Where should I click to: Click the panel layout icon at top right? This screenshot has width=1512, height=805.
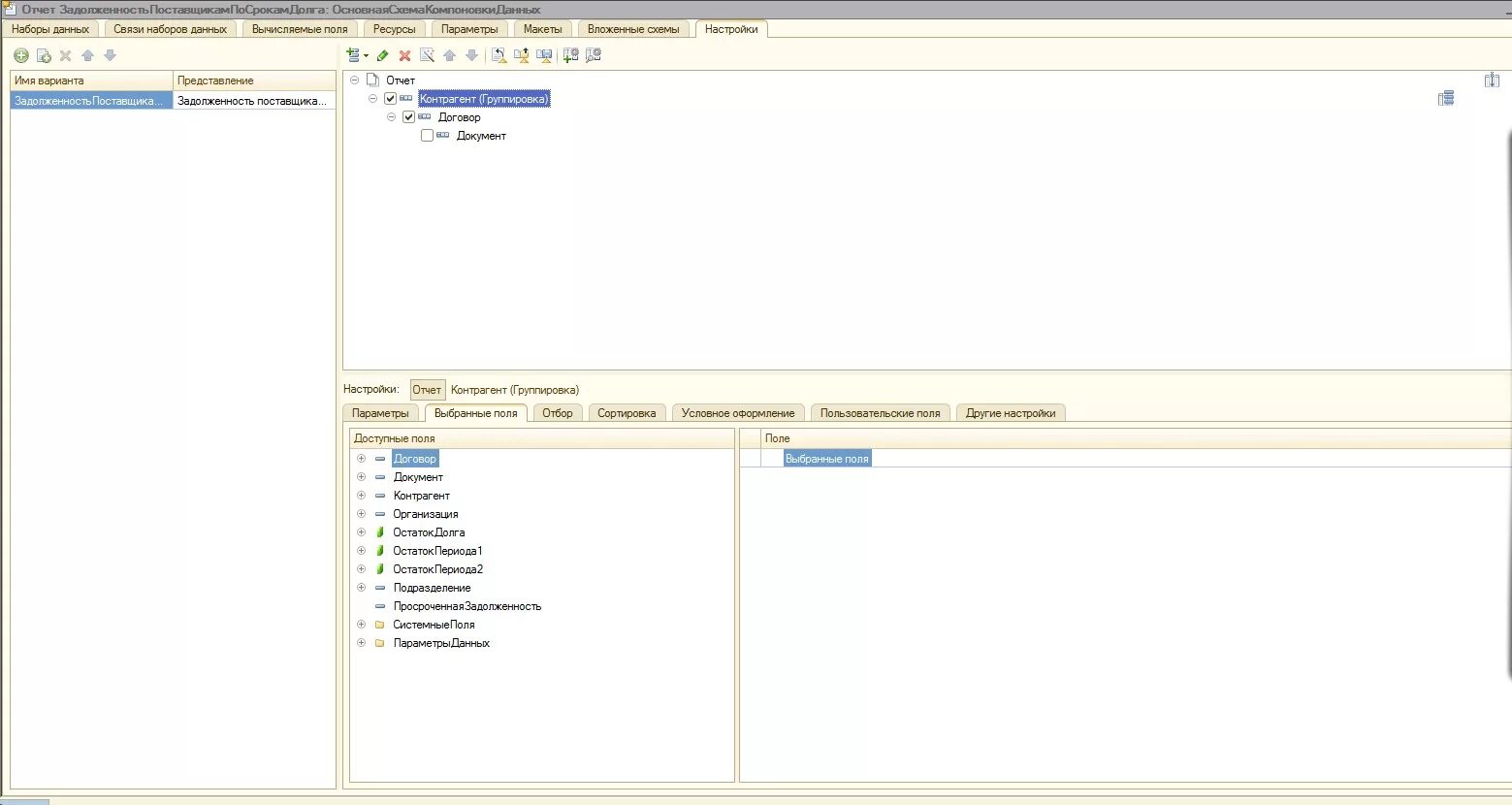[x=1493, y=80]
